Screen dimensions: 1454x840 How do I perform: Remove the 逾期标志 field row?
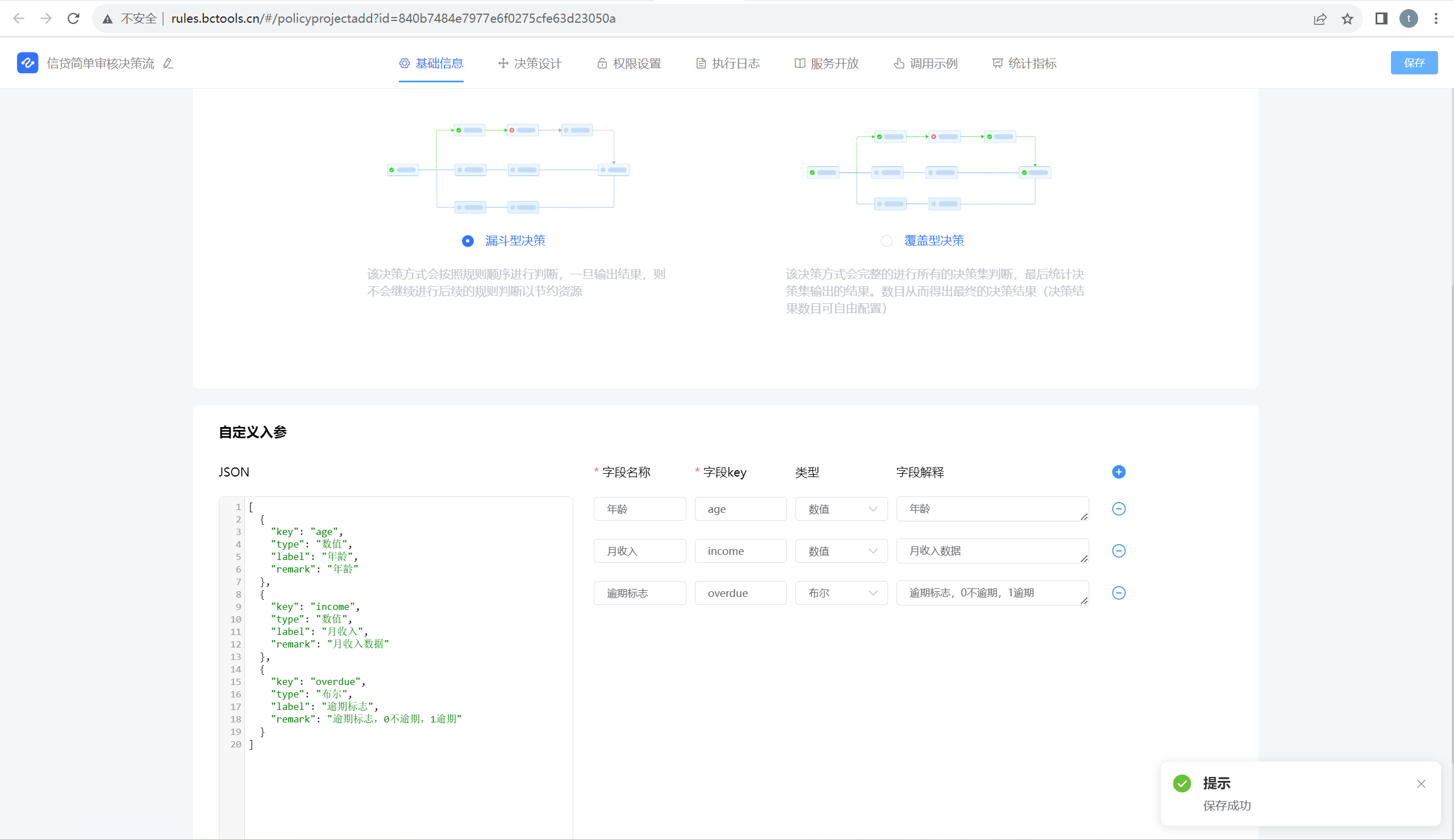[1118, 593]
